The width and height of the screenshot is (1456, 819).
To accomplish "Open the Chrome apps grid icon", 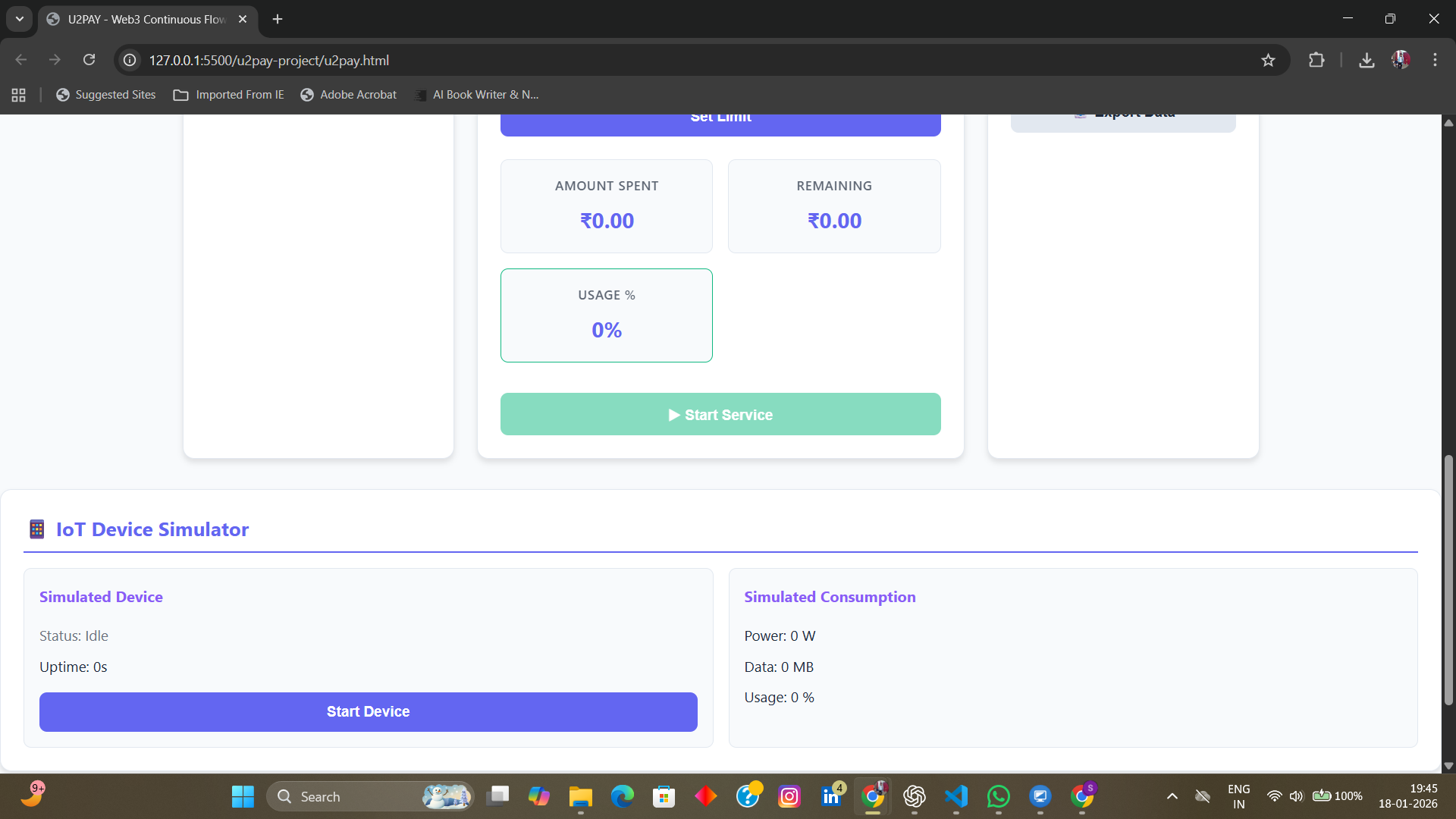I will point(19,95).
